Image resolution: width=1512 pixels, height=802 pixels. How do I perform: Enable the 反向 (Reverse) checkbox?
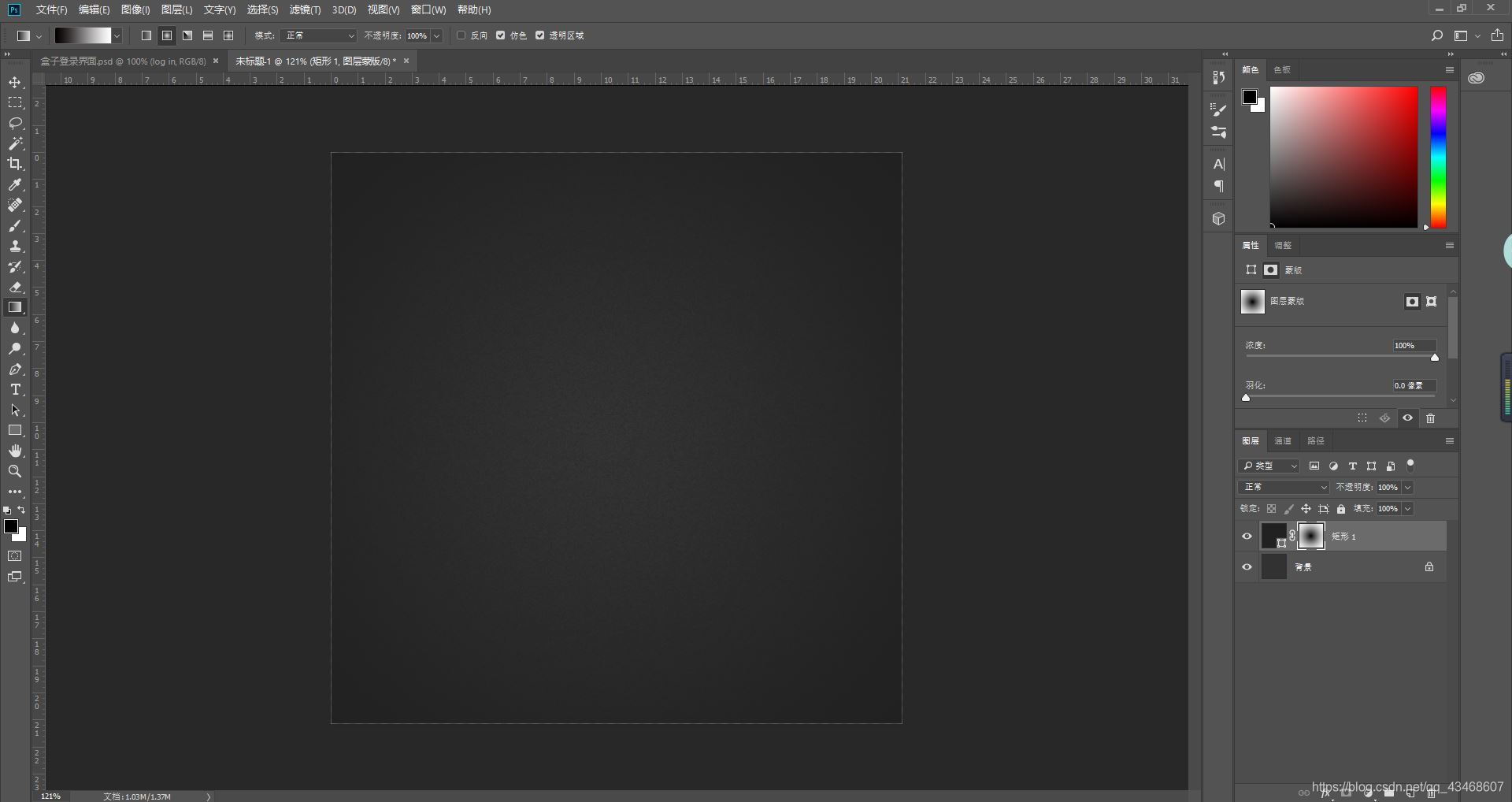click(461, 35)
